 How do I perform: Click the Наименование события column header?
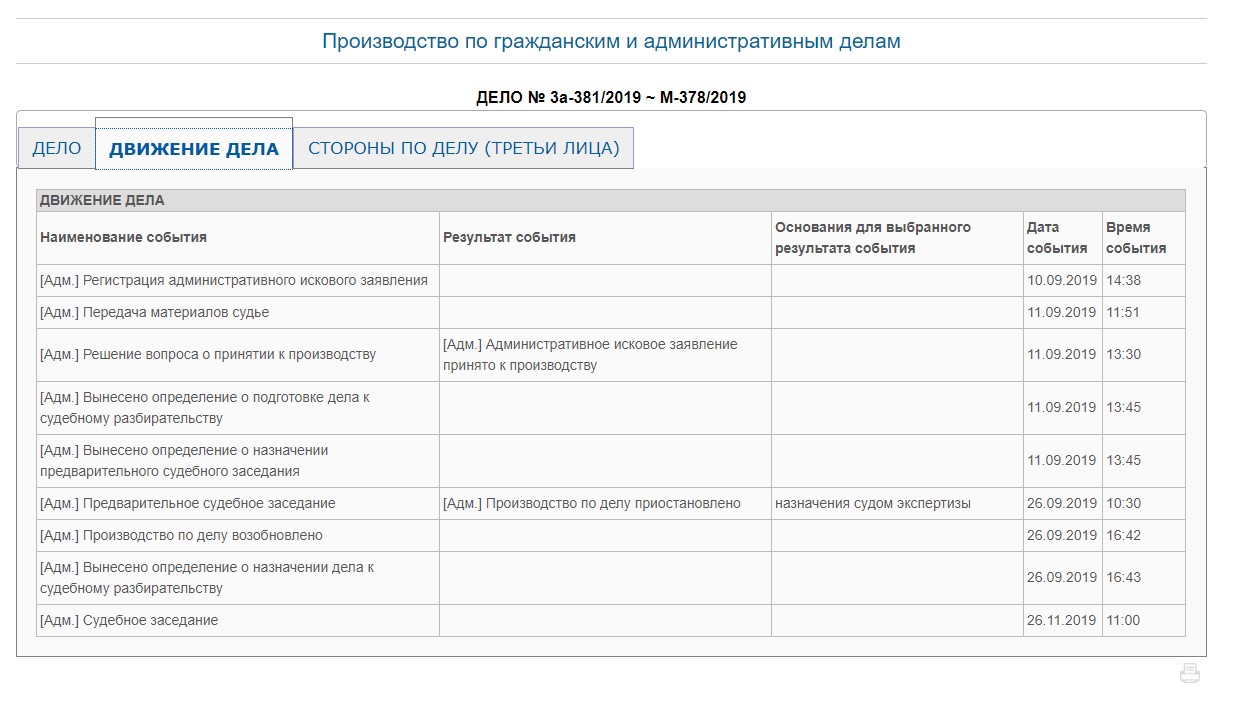click(x=124, y=238)
